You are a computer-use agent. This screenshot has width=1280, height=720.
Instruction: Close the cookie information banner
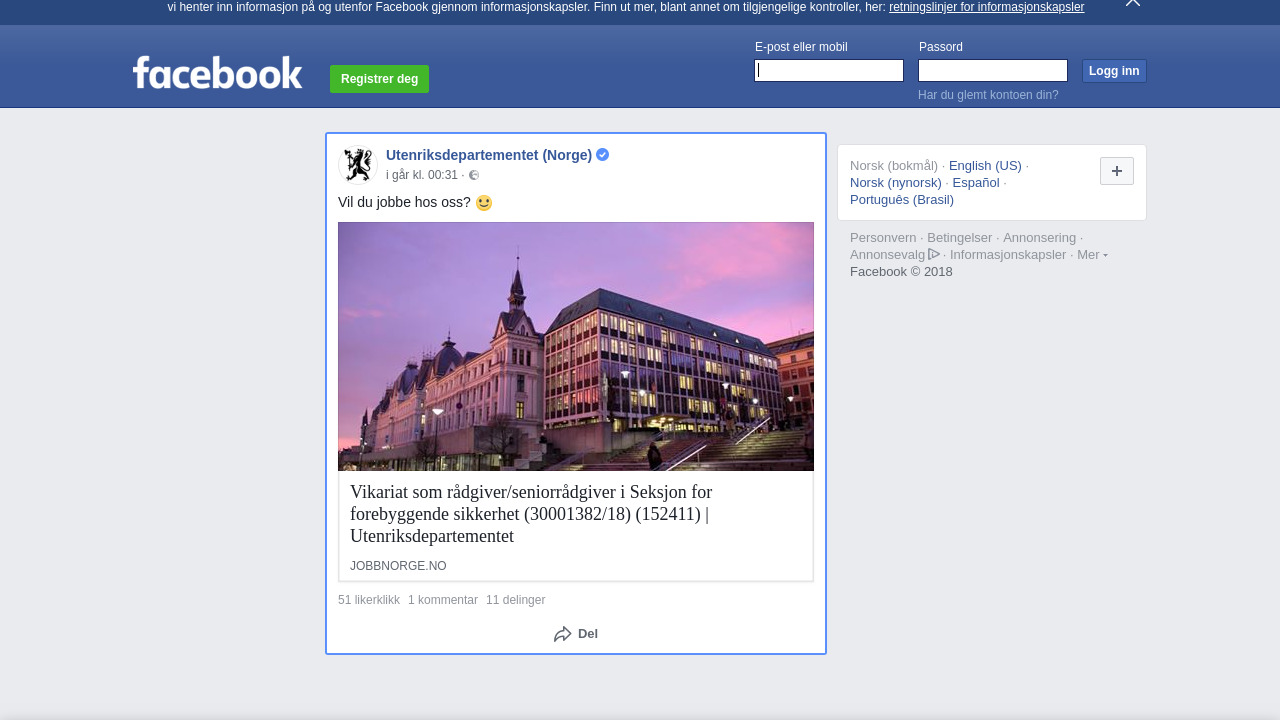(x=1133, y=3)
